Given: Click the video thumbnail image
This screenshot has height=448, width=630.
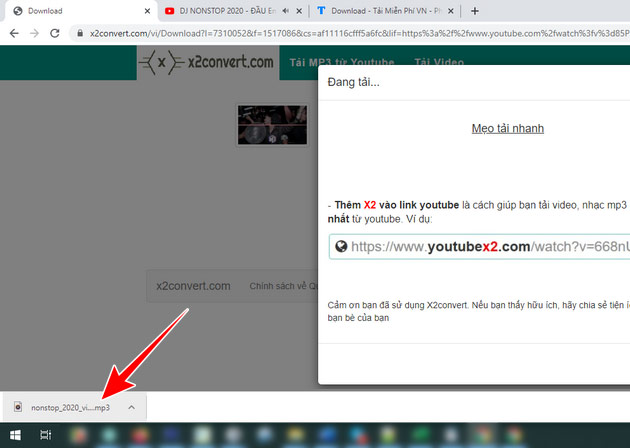Looking at the screenshot, I should [272, 125].
